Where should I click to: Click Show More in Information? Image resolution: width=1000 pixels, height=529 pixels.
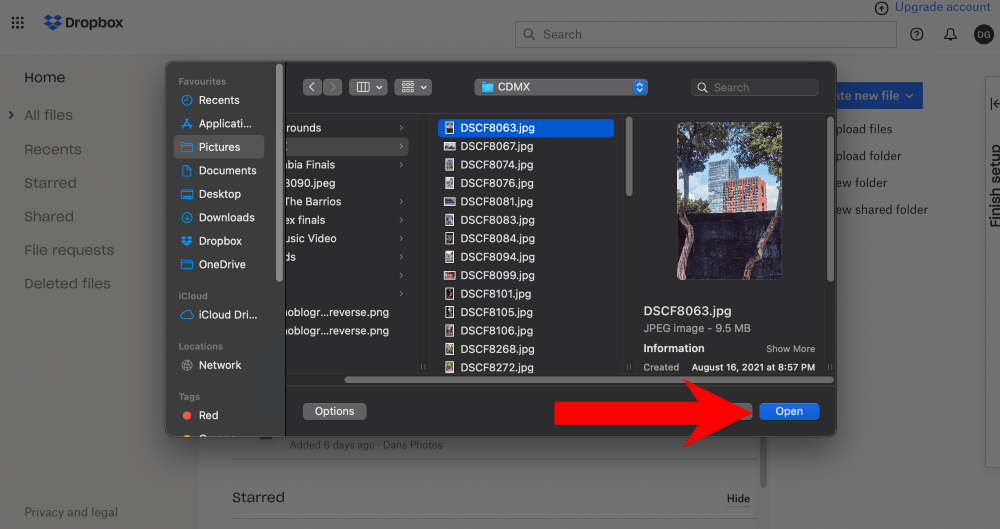(x=790, y=349)
